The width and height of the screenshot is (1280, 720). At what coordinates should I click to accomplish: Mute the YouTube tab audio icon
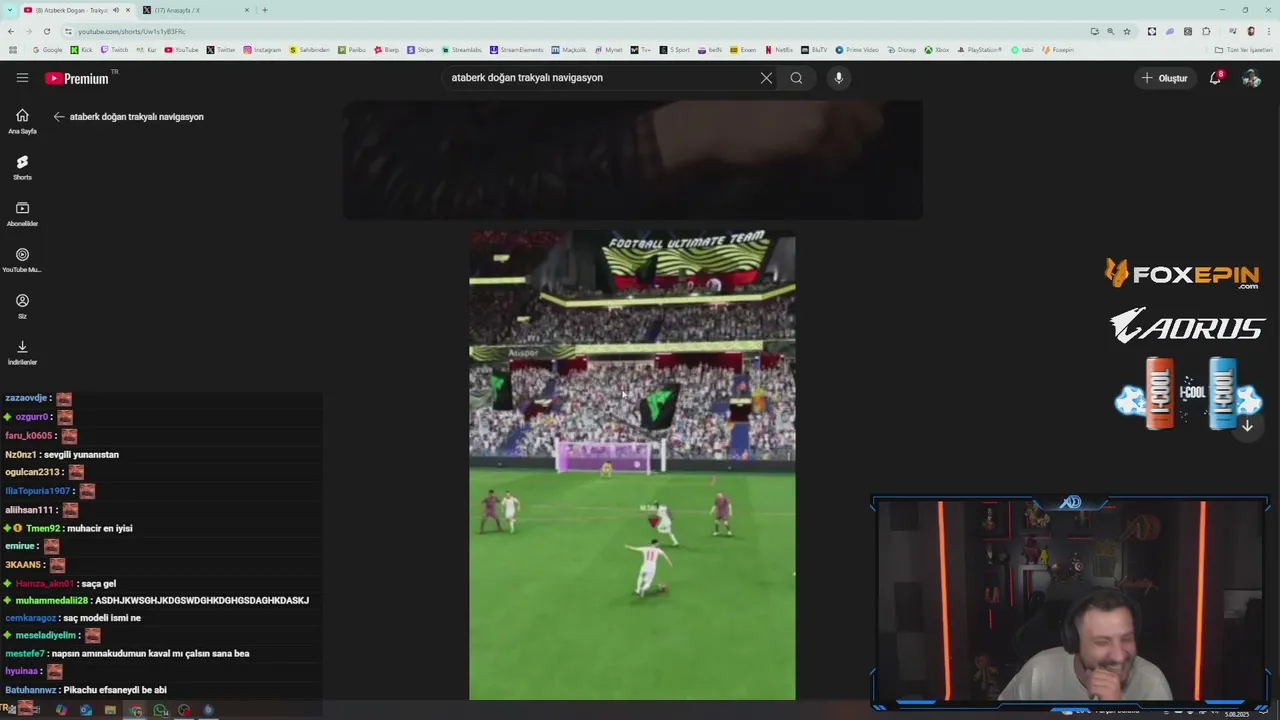116,10
